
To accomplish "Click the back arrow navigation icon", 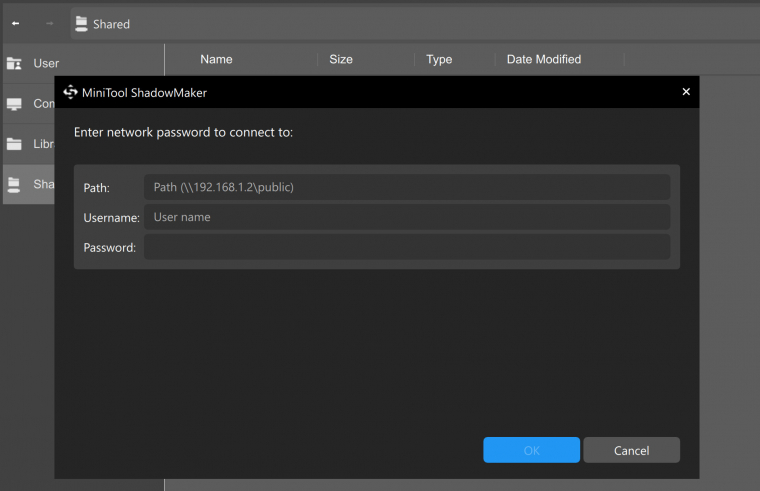I will click(16, 23).
